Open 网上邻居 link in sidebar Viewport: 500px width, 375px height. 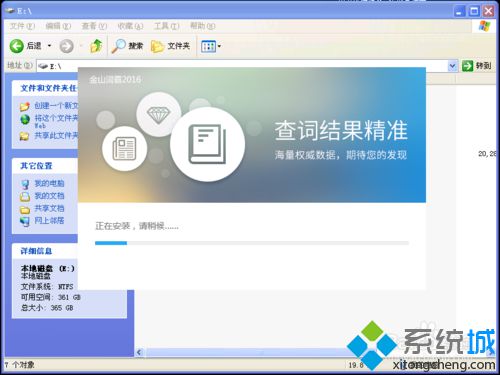click(x=49, y=220)
